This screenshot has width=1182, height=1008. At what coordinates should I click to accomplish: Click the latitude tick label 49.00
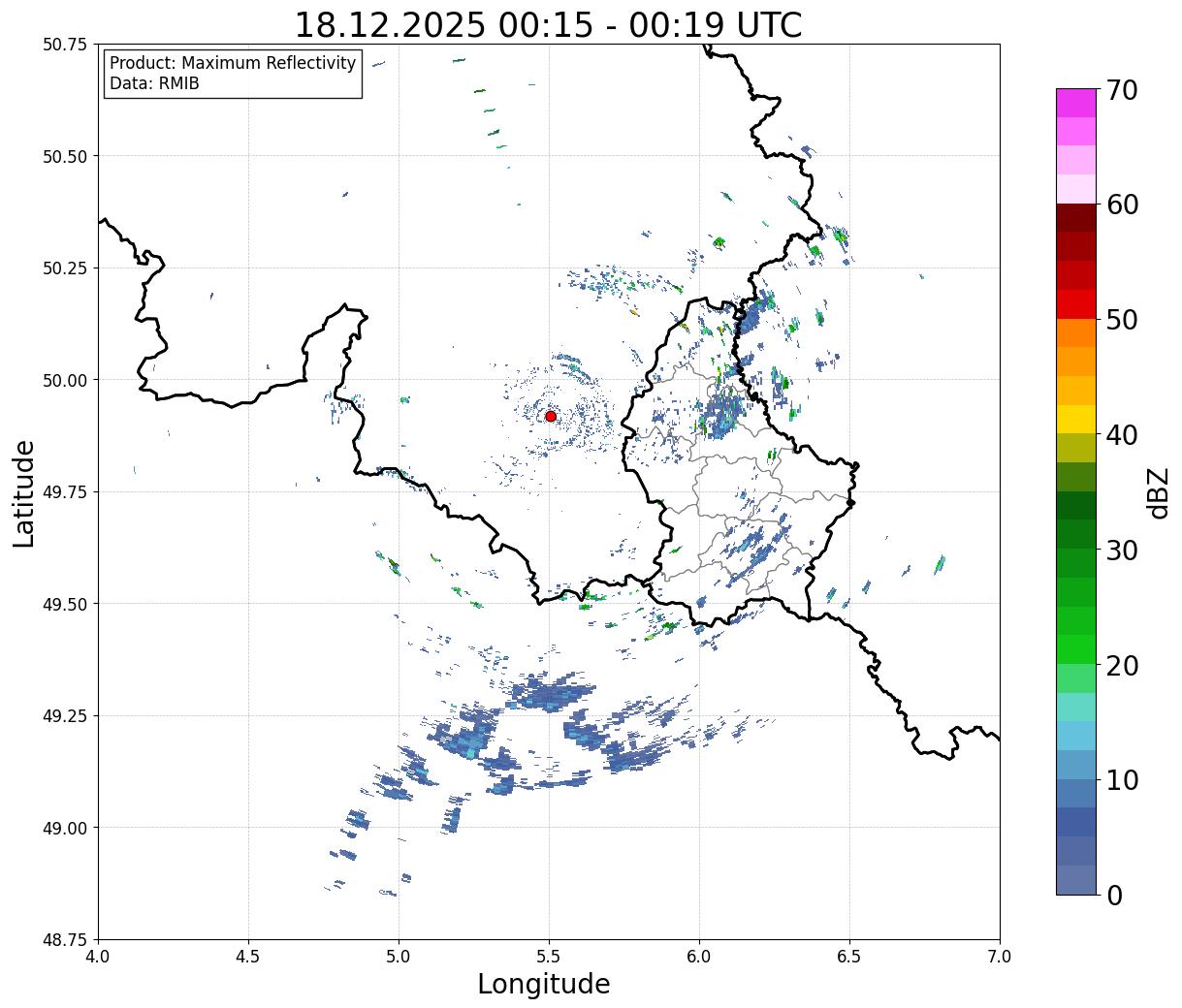pyautogui.click(x=65, y=828)
